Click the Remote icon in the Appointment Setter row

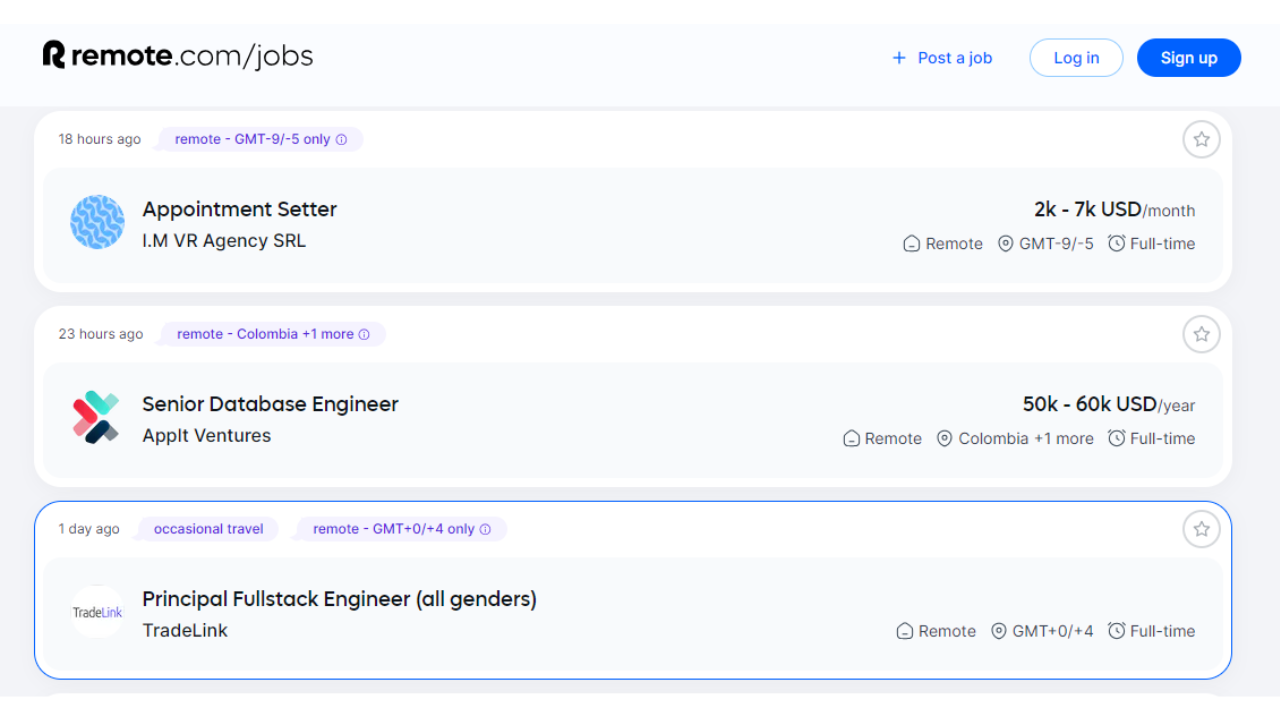(x=911, y=244)
